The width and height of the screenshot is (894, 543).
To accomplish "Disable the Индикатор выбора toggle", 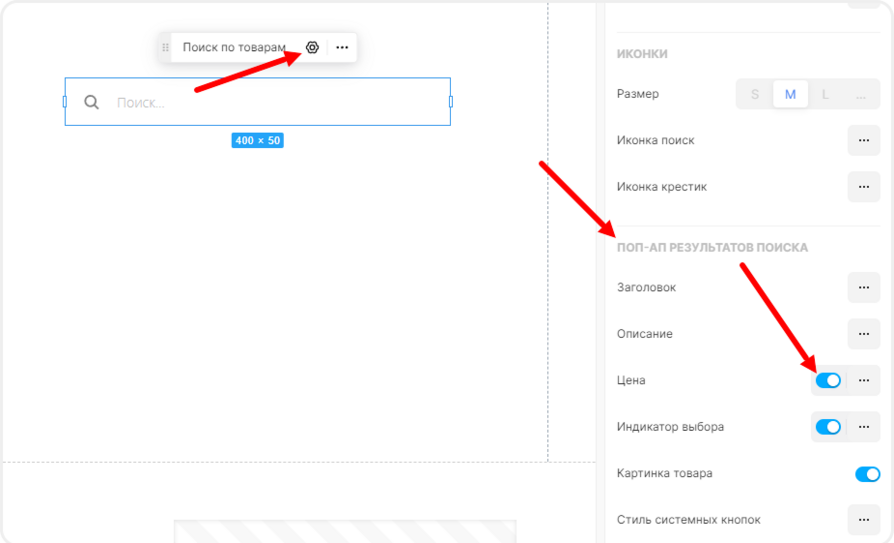I will tap(828, 427).
